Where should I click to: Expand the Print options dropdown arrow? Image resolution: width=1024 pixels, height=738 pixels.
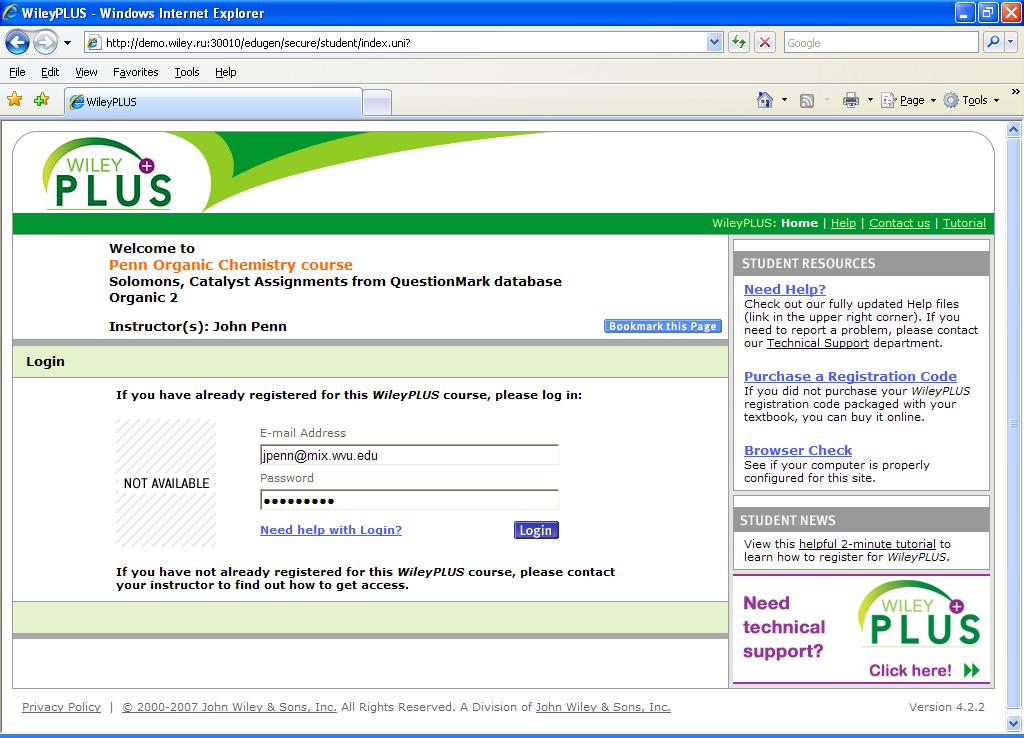[x=870, y=100]
